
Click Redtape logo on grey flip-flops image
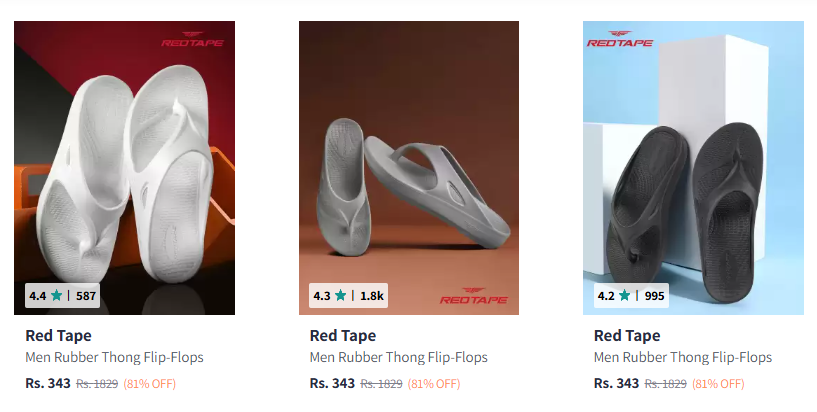[473, 296]
